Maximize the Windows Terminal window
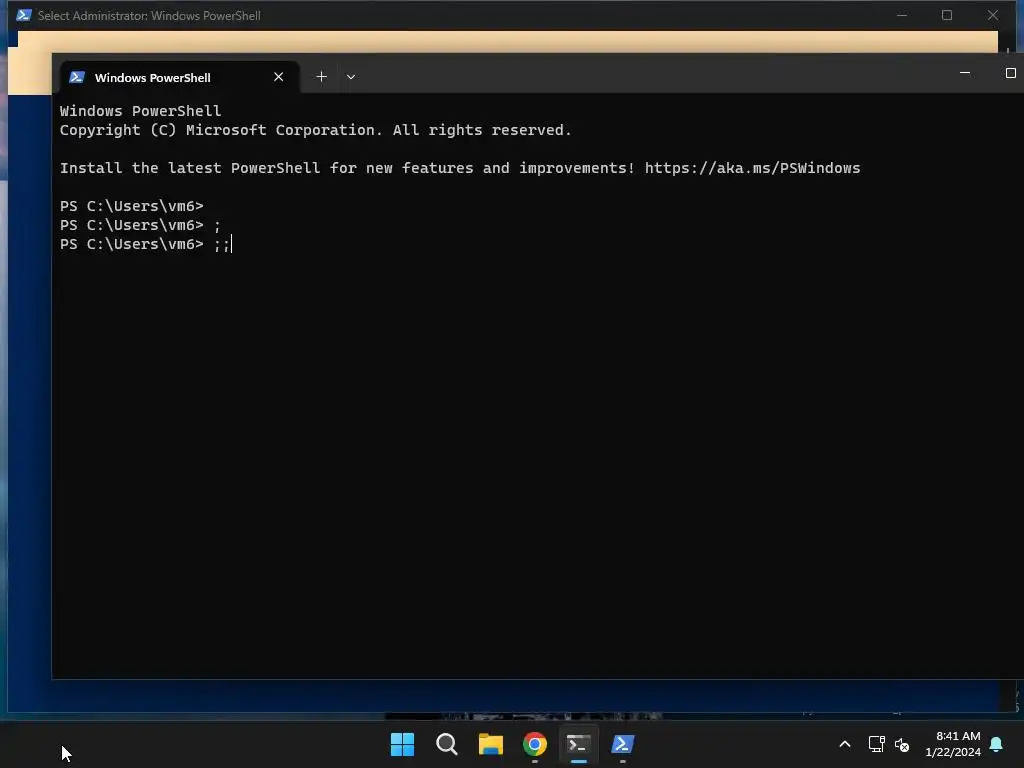This screenshot has width=1024, height=768. [x=1010, y=73]
